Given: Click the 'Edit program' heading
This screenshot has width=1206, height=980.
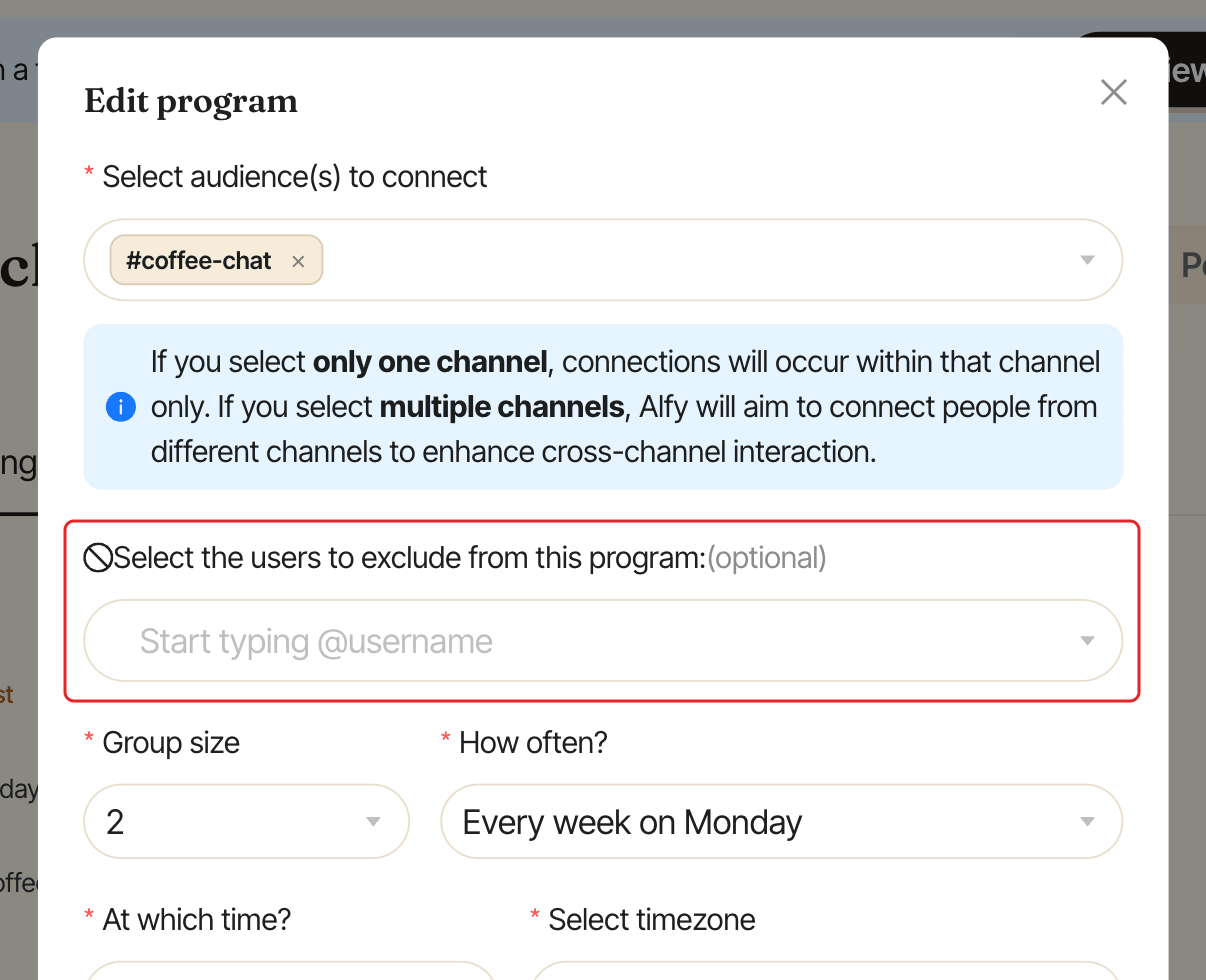Looking at the screenshot, I should pos(191,102).
